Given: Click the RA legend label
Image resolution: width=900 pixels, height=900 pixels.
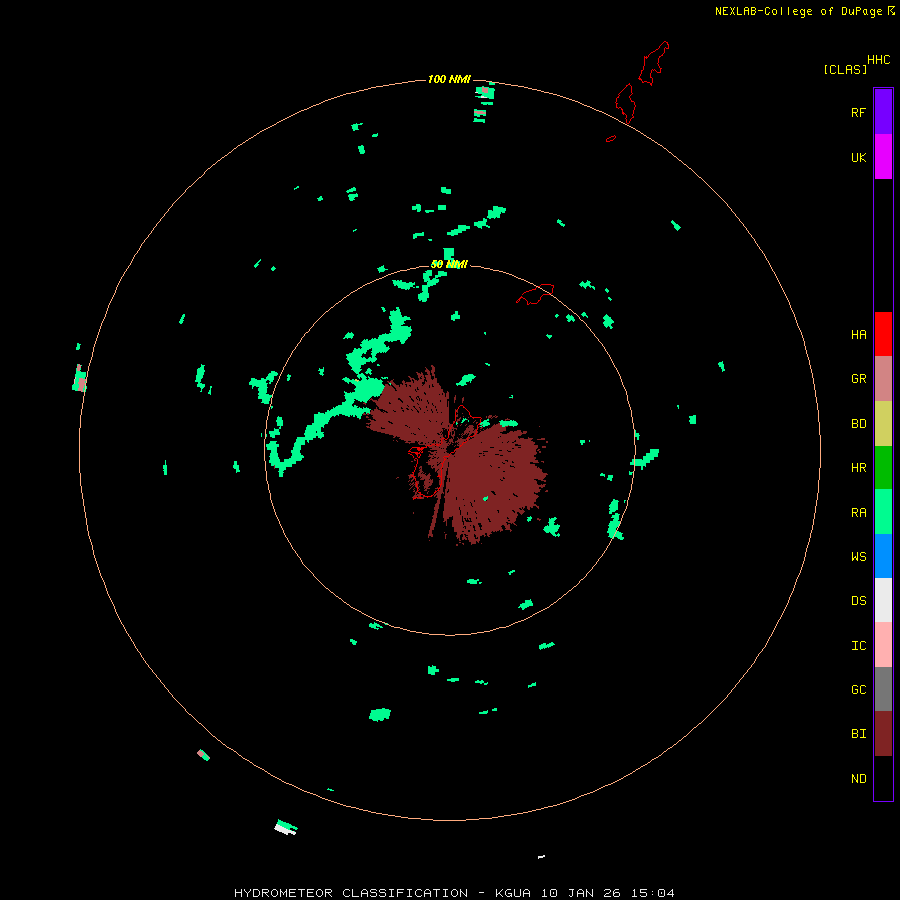Looking at the screenshot, I should pos(858,512).
